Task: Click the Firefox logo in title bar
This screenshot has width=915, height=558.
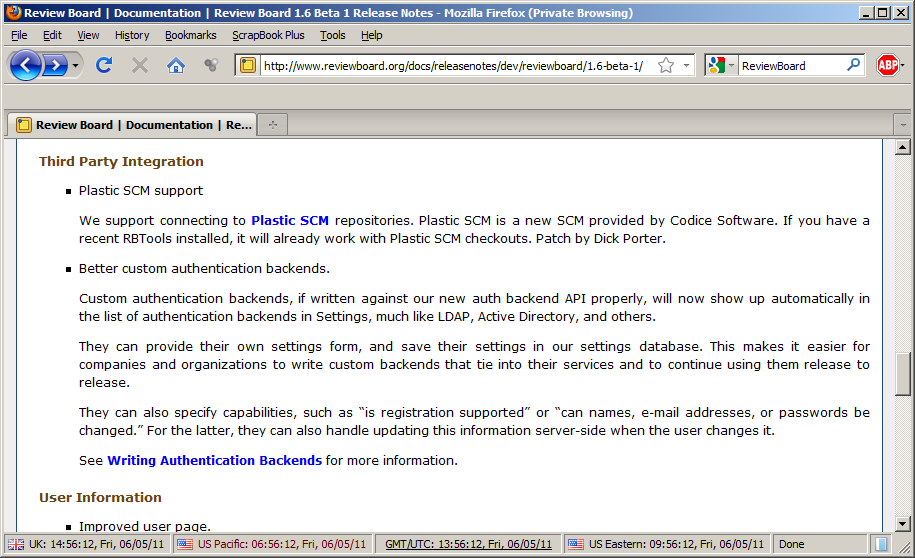Action: 13,12
